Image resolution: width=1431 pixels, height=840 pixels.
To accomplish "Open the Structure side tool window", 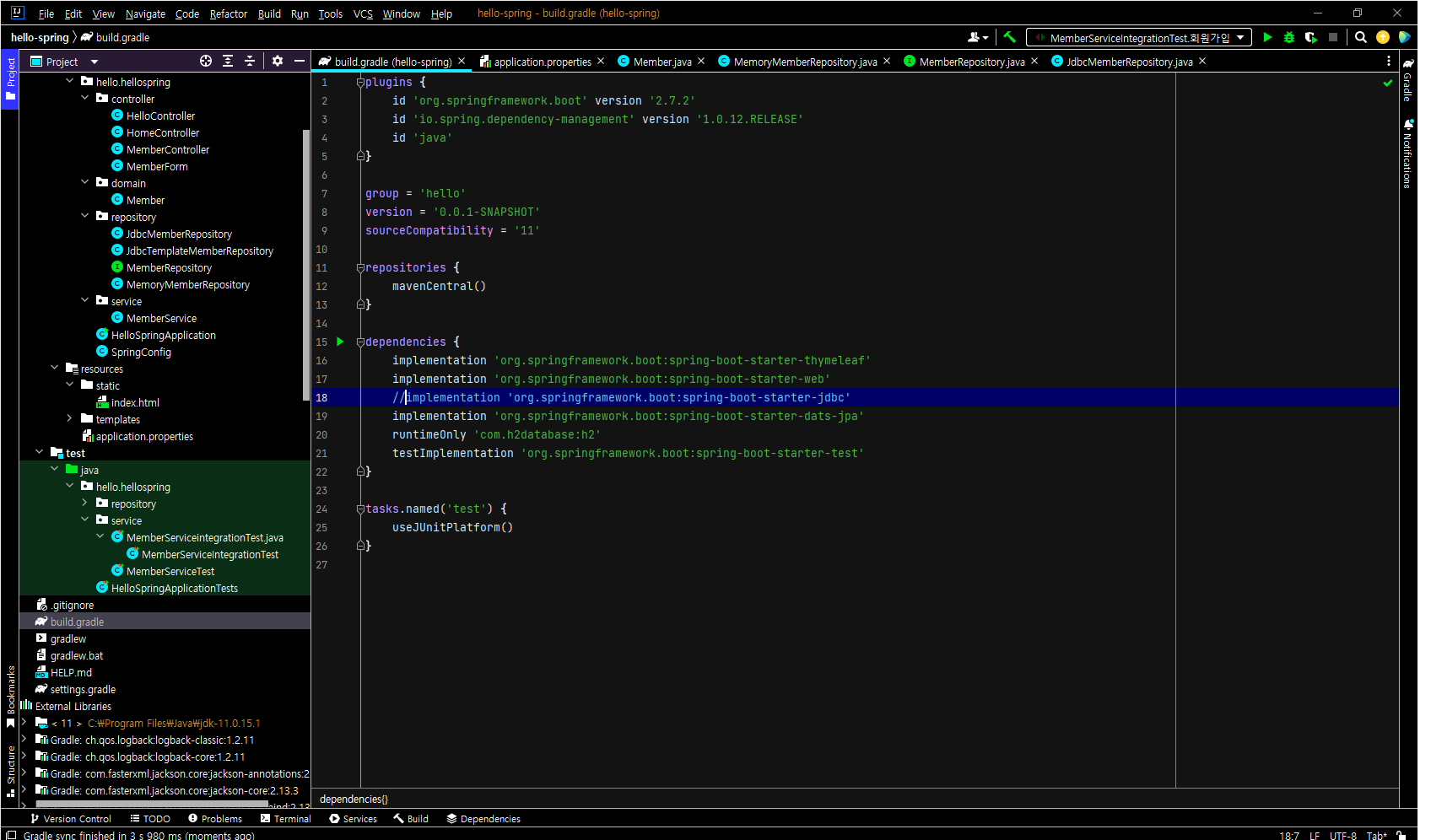I will pos(11,771).
